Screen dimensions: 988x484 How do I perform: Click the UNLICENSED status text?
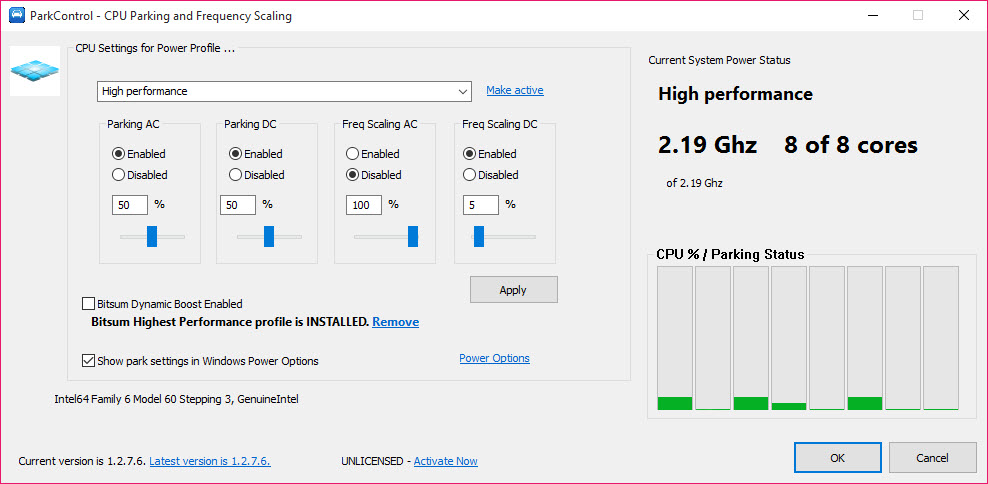click(x=372, y=461)
